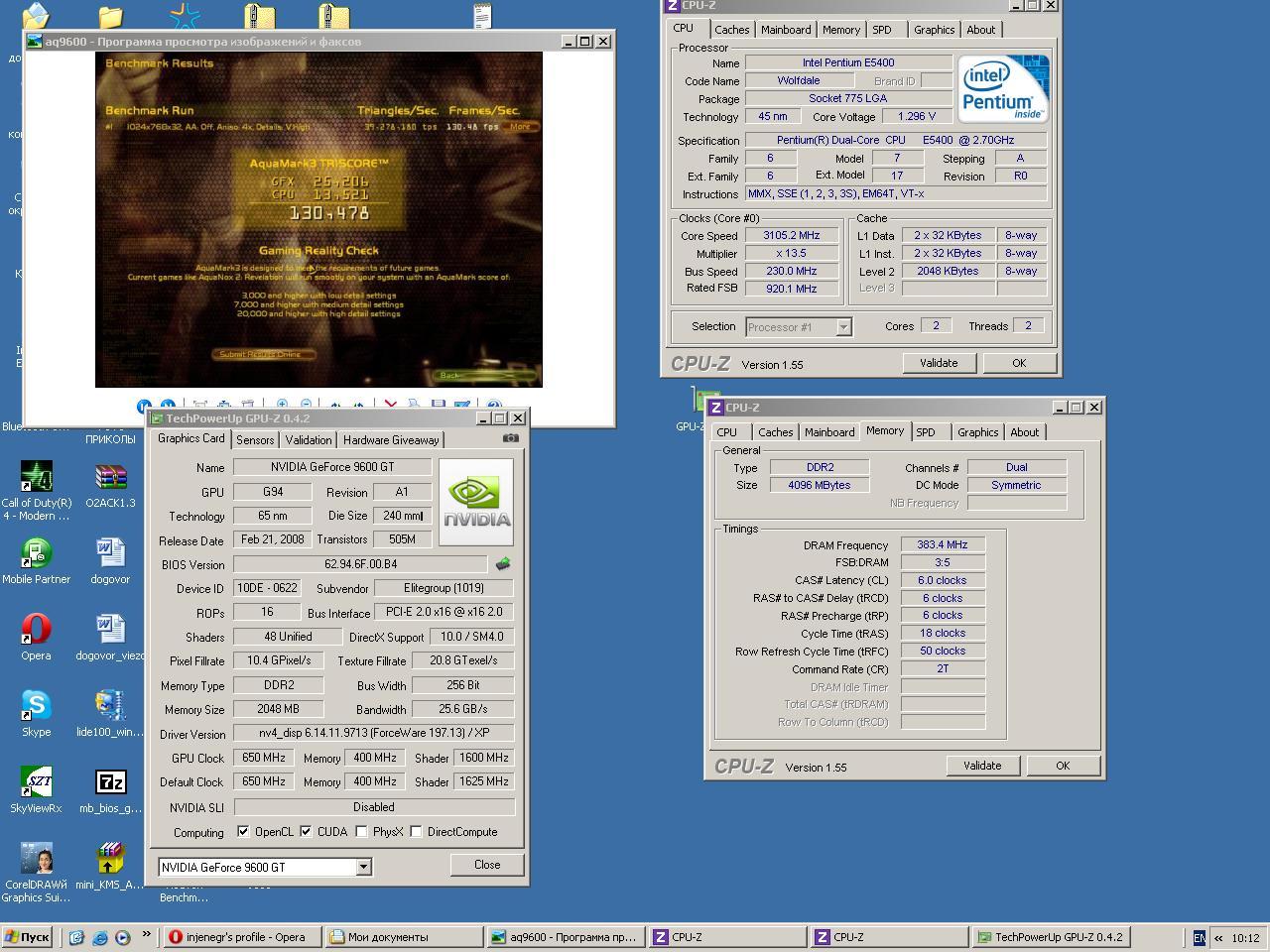Click OK in CPU-Z processor window
Image resolution: width=1270 pixels, height=952 pixels.
pos(1019,363)
